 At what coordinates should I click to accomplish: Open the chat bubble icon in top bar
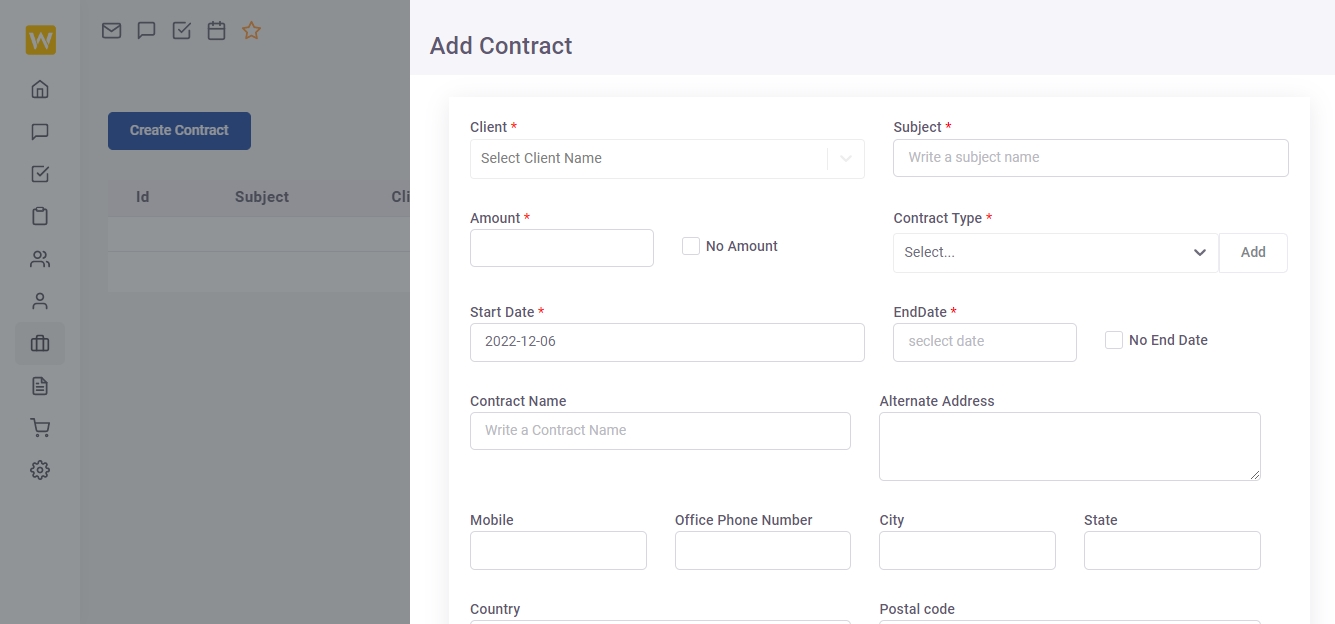(147, 31)
